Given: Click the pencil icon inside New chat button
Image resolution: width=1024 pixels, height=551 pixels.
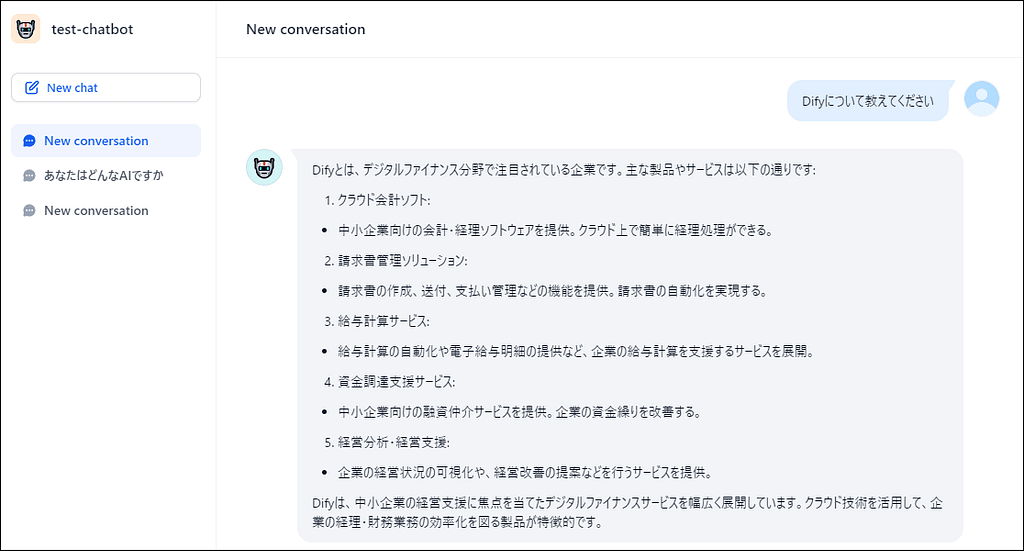Looking at the screenshot, I should 32,88.
